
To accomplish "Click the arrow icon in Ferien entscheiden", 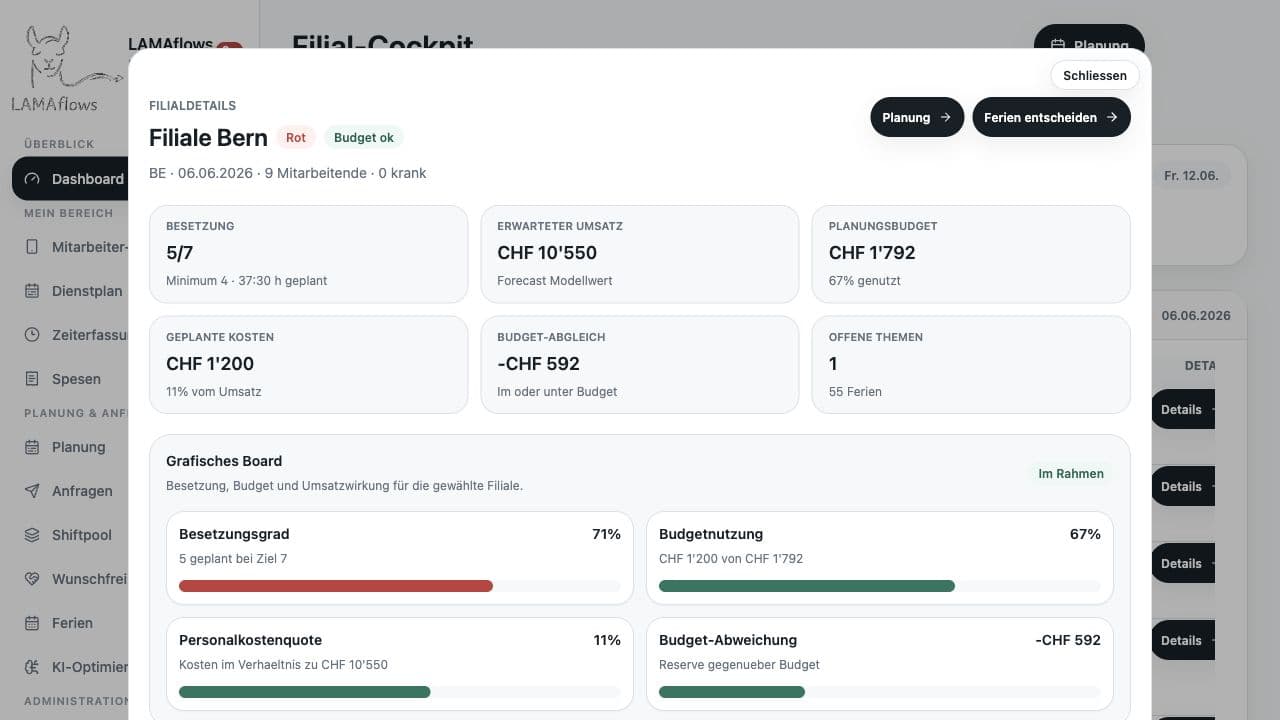I will coord(1111,117).
